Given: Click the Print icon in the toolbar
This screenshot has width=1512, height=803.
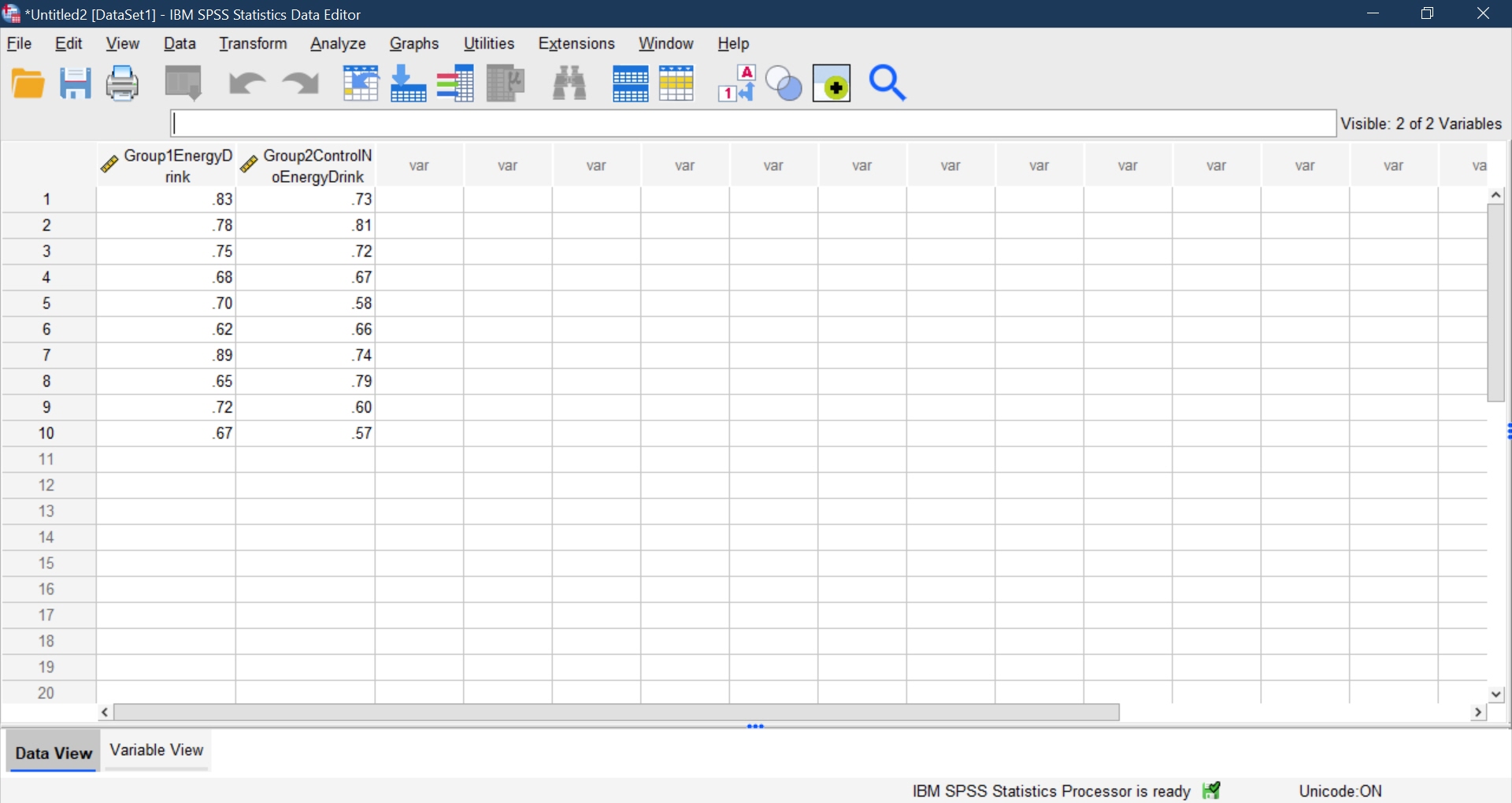Looking at the screenshot, I should pos(123,83).
